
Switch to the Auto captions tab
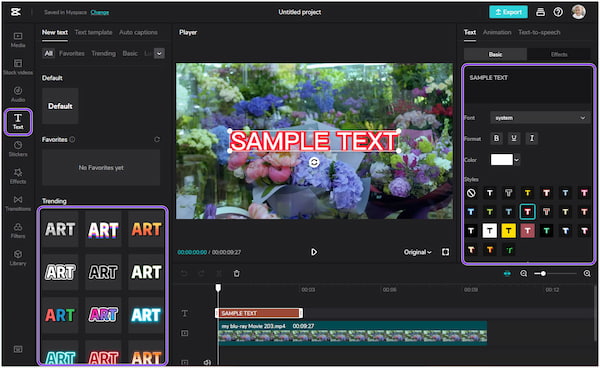coord(138,33)
